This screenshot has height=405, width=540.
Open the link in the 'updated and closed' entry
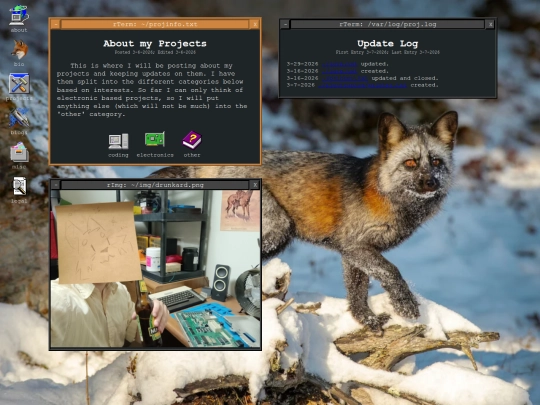[x=344, y=78]
